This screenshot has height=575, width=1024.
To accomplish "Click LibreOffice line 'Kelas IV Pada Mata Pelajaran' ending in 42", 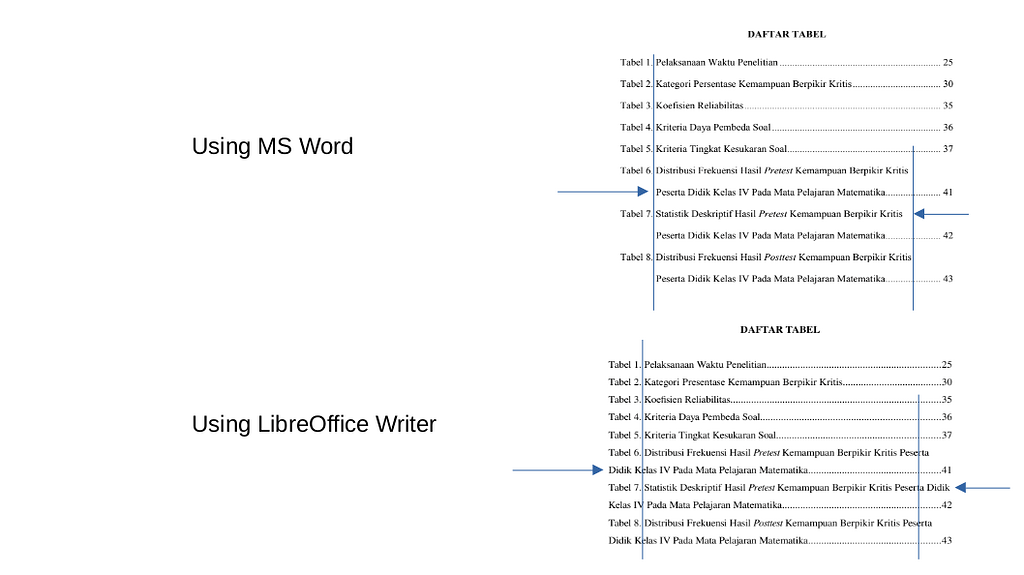I will tap(780, 505).
